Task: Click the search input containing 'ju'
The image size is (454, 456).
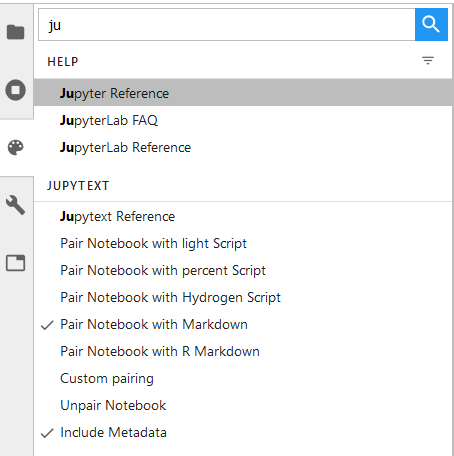Action: pyautogui.click(x=227, y=25)
